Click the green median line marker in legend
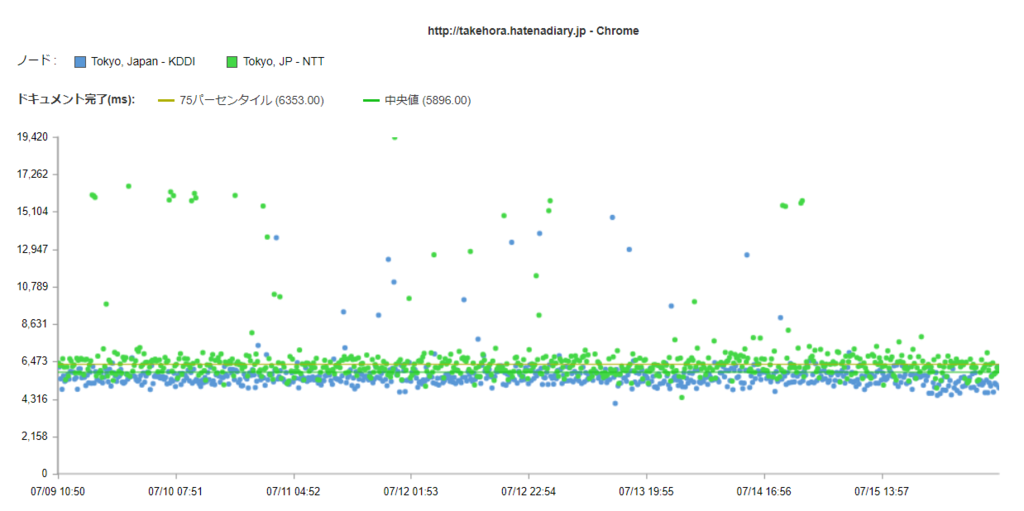 click(371, 101)
